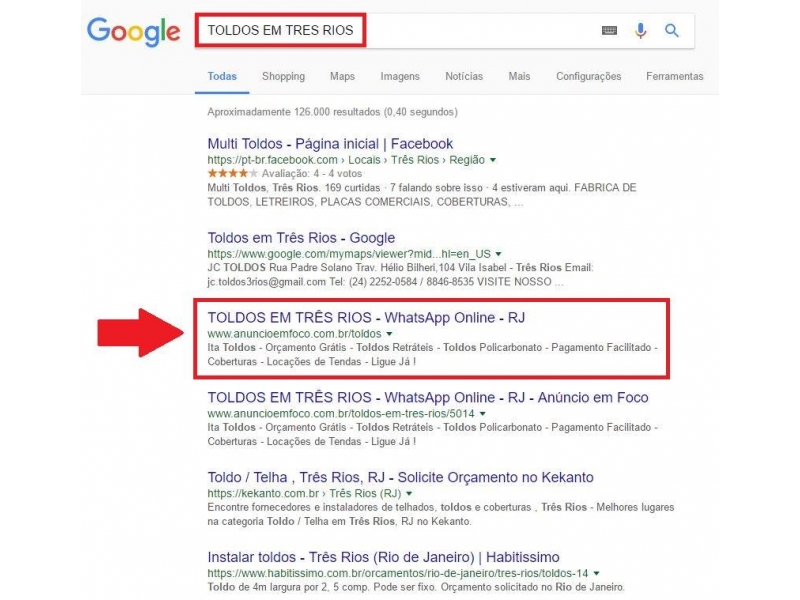Open the Notícias tab

pyautogui.click(x=464, y=76)
